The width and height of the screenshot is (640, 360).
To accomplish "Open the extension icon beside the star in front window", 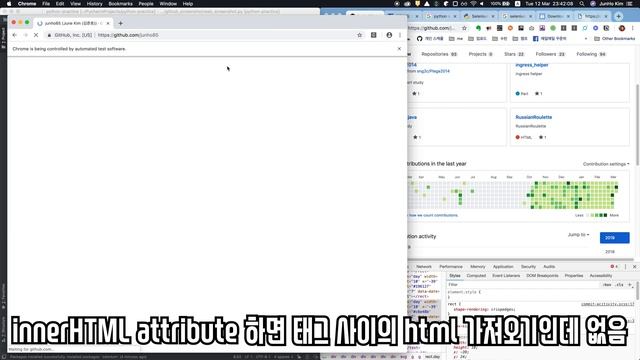I will click(373, 35).
